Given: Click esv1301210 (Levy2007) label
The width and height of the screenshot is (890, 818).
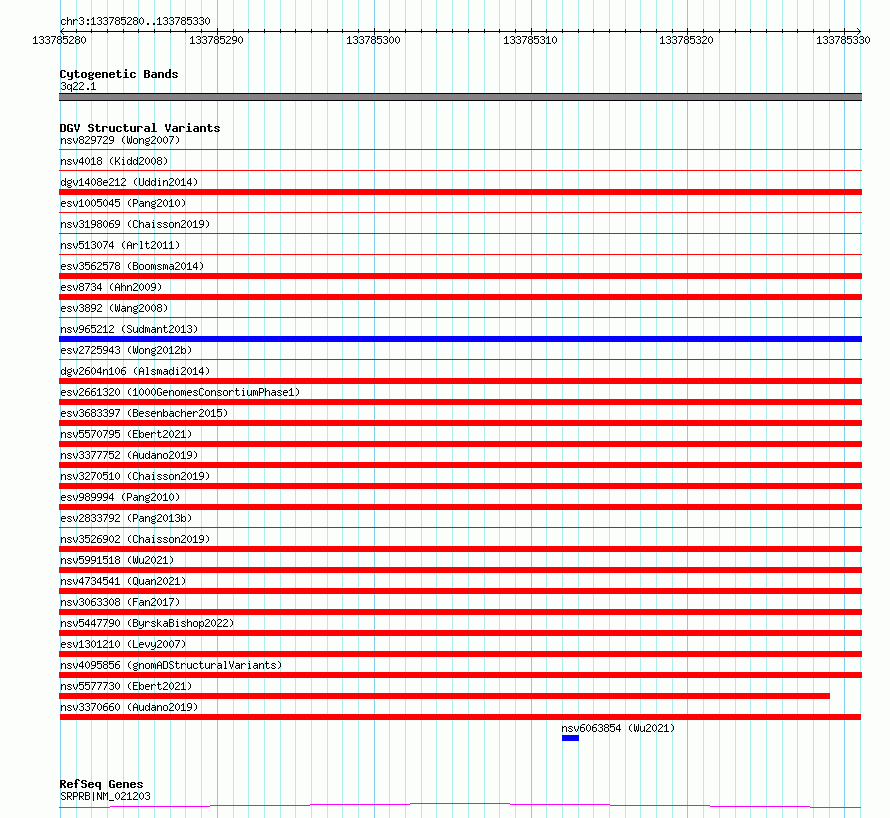Looking at the screenshot, I should (123, 644).
